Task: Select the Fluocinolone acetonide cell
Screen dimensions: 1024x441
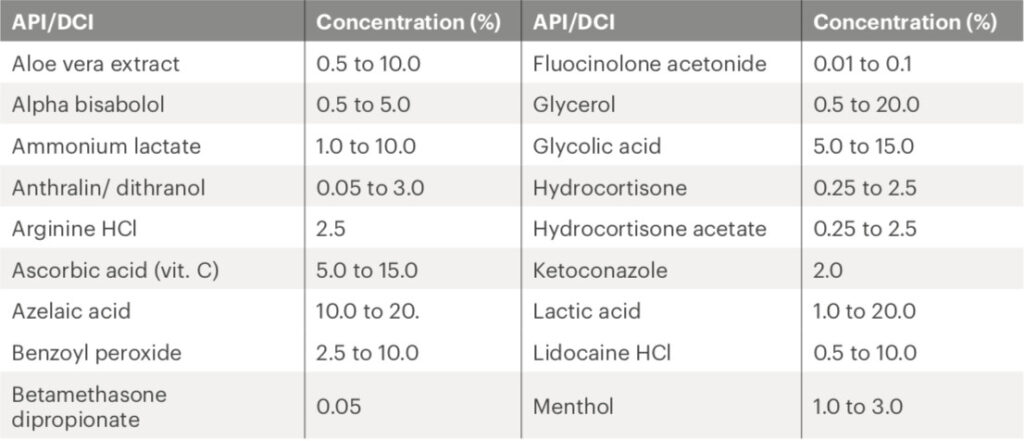Action: (x=649, y=64)
